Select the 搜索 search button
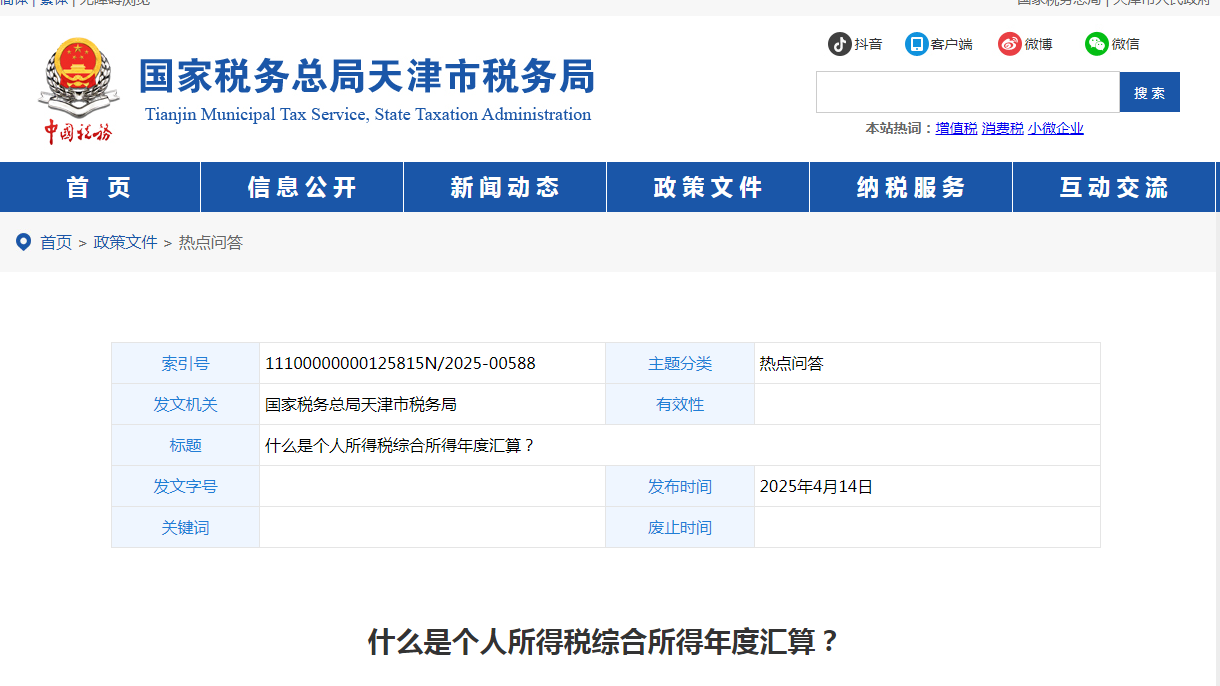 click(x=1149, y=91)
